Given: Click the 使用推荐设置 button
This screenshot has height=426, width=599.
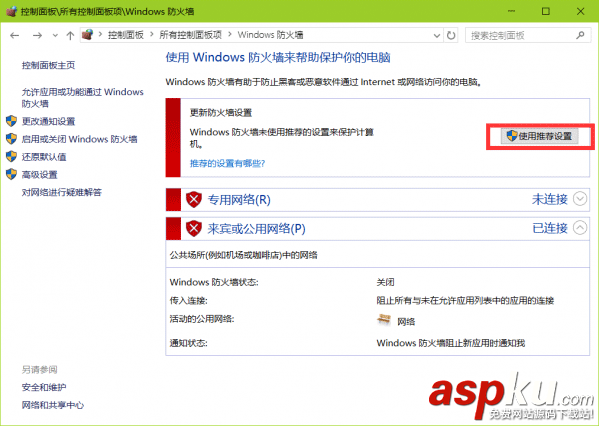Looking at the screenshot, I should click(540, 136).
